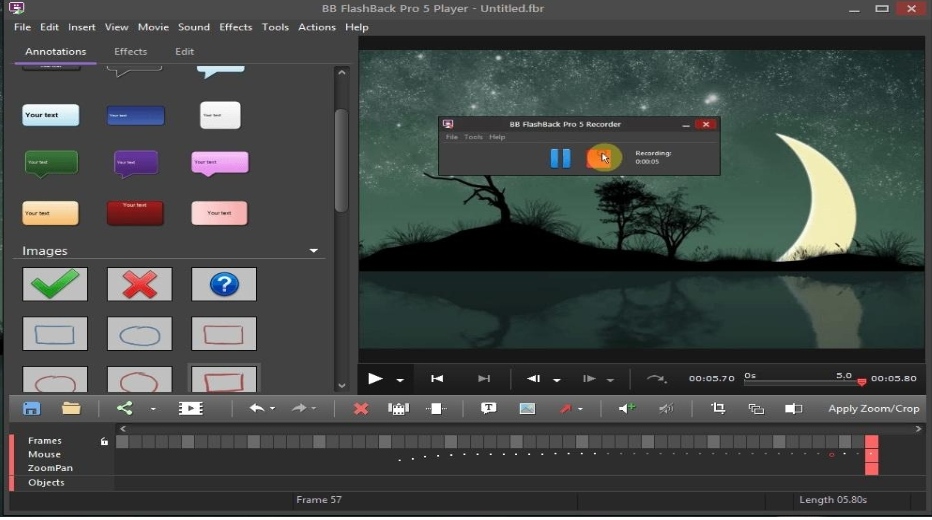Click the icon left of Apply Zoom/Crop
The image size is (932, 520).
pyautogui.click(x=794, y=408)
